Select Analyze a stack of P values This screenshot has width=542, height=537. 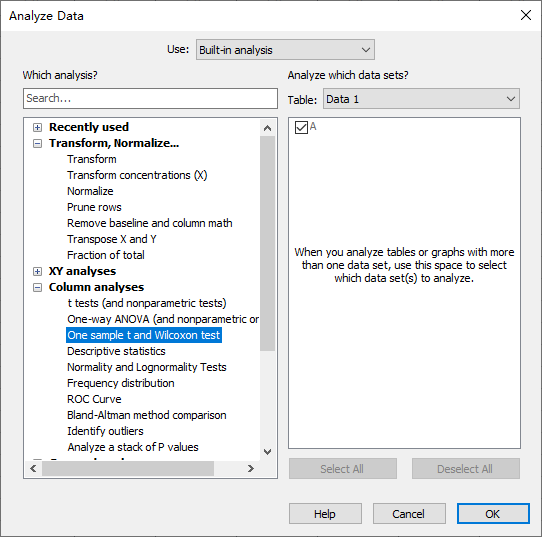[x=133, y=447]
